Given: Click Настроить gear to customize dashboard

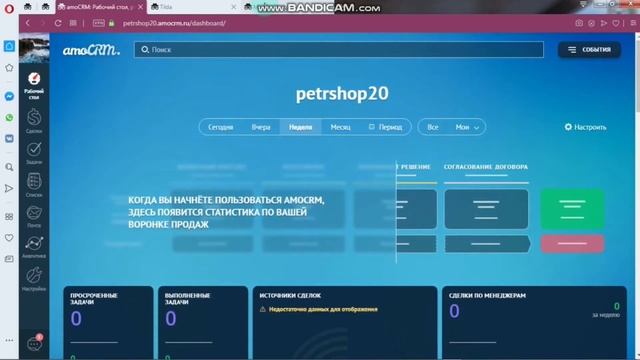Looking at the screenshot, I should [585, 127].
